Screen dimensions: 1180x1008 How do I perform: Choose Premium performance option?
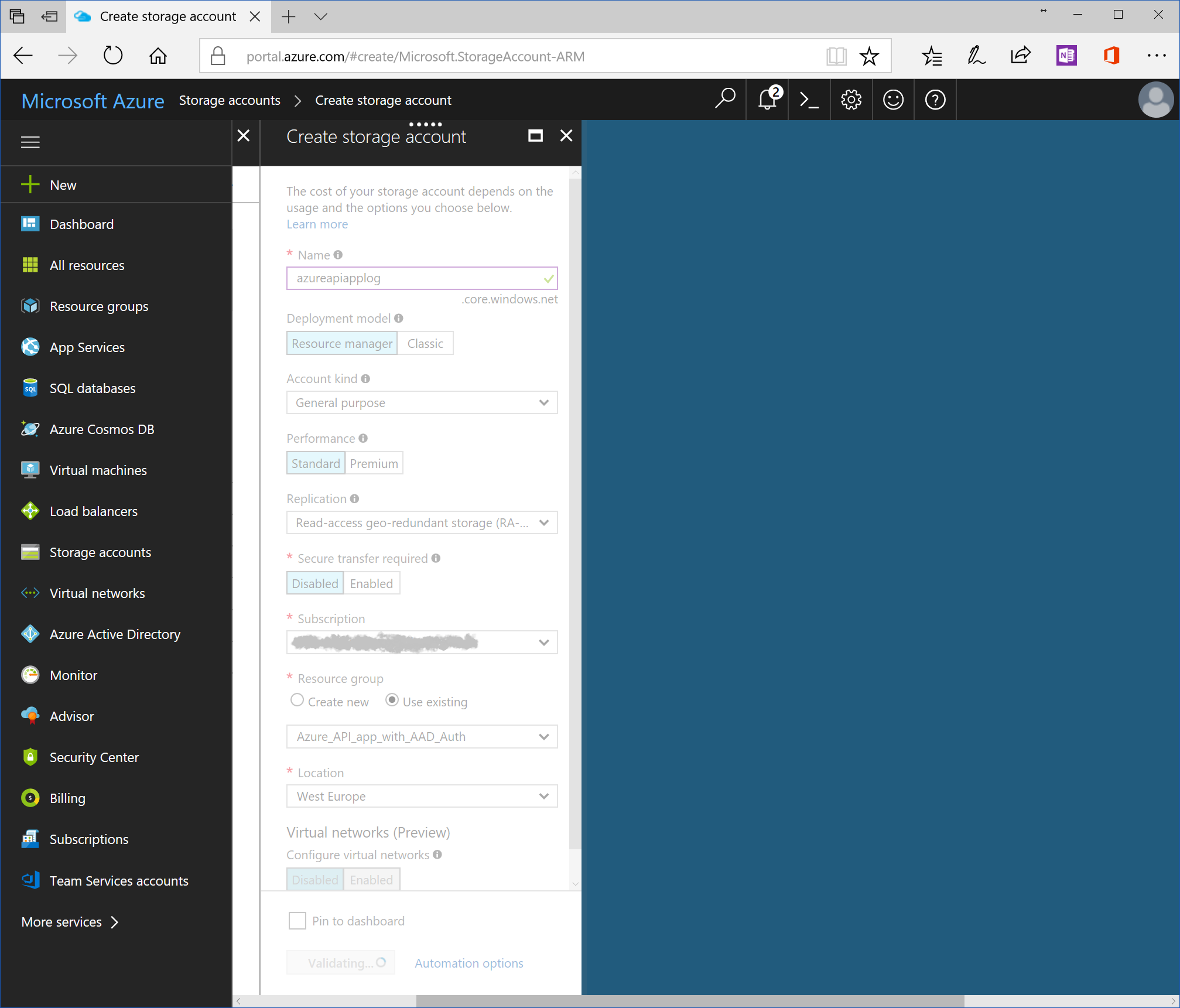click(374, 463)
